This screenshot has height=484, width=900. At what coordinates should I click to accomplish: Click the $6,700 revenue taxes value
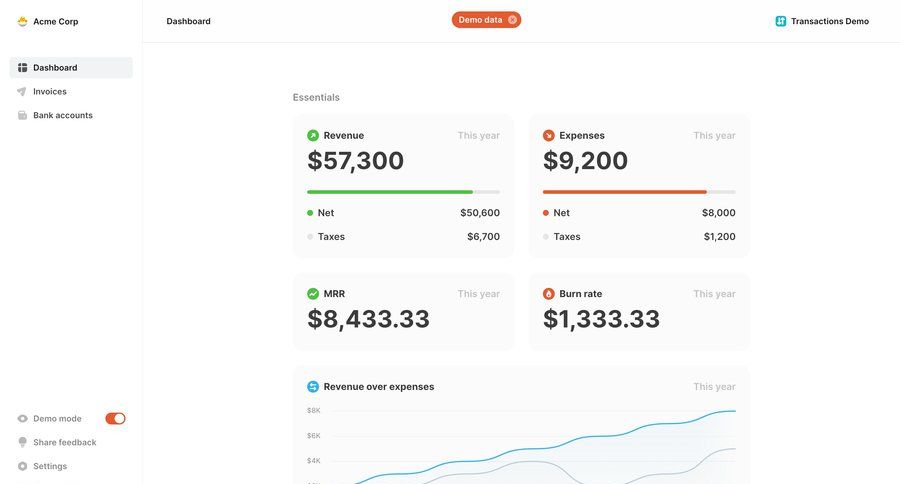(483, 237)
